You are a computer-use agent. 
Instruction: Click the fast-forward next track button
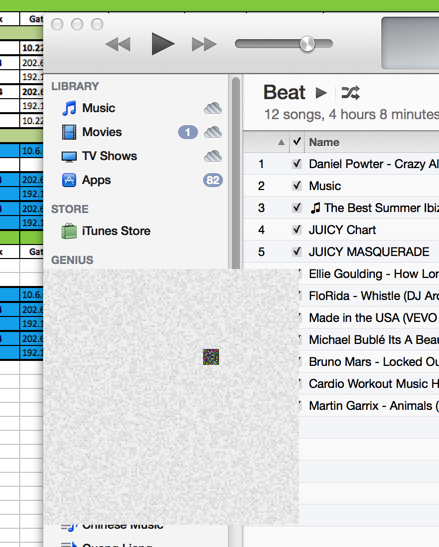(x=204, y=44)
